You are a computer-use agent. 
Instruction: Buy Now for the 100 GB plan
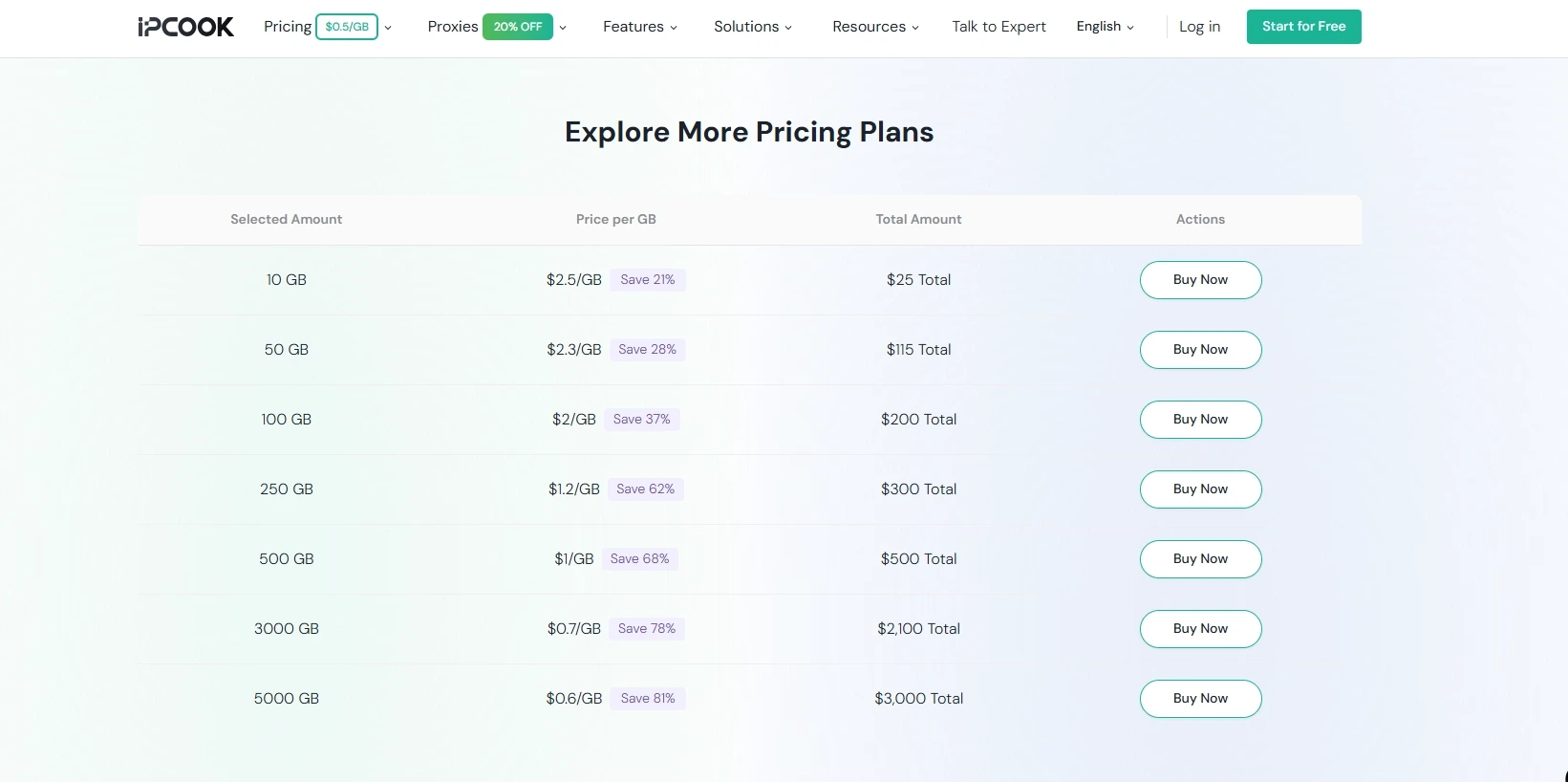[1199, 420]
